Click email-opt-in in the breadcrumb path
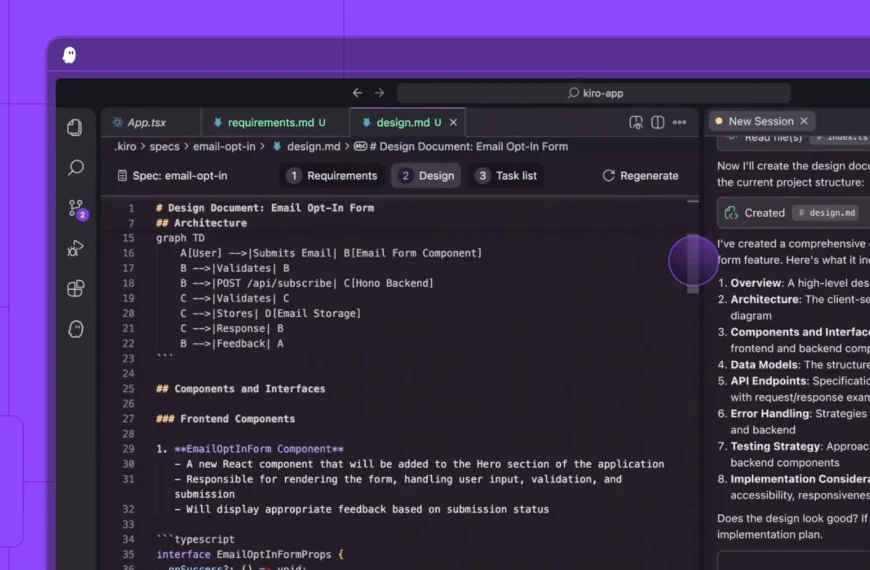 pyautogui.click(x=225, y=147)
